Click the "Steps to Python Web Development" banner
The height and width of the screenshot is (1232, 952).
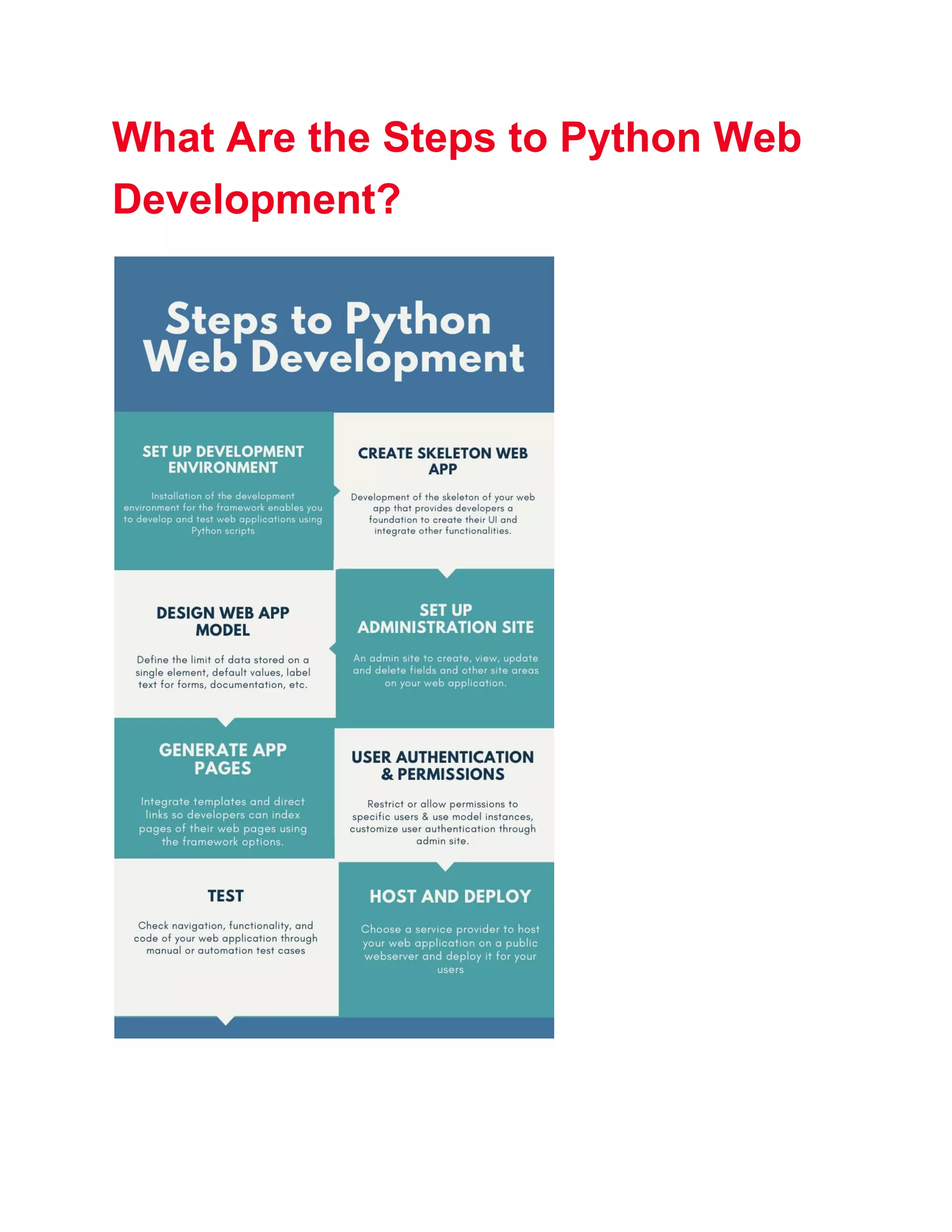pyautogui.click(x=333, y=338)
